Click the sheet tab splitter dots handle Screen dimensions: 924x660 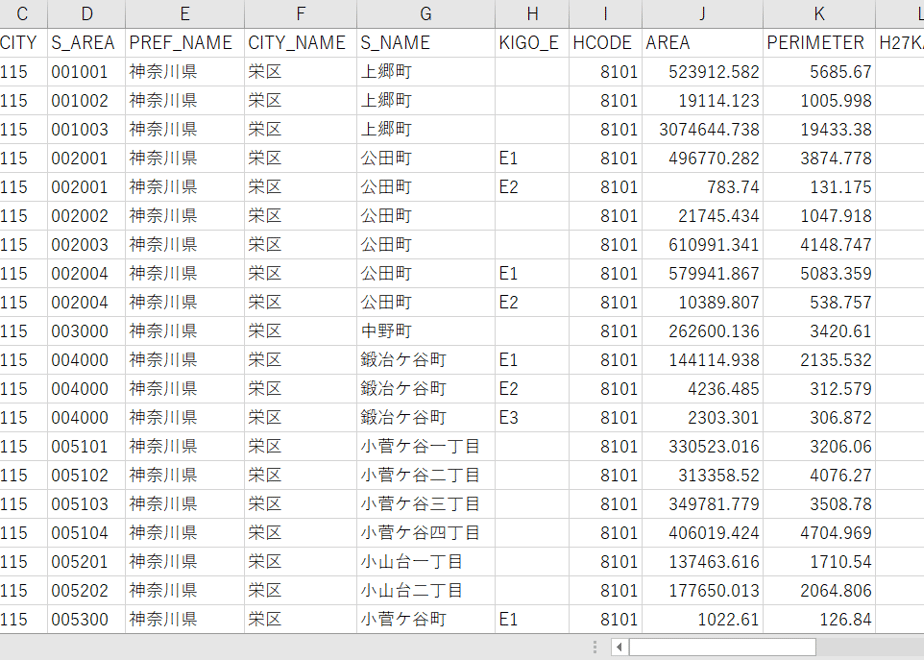tap(595, 647)
